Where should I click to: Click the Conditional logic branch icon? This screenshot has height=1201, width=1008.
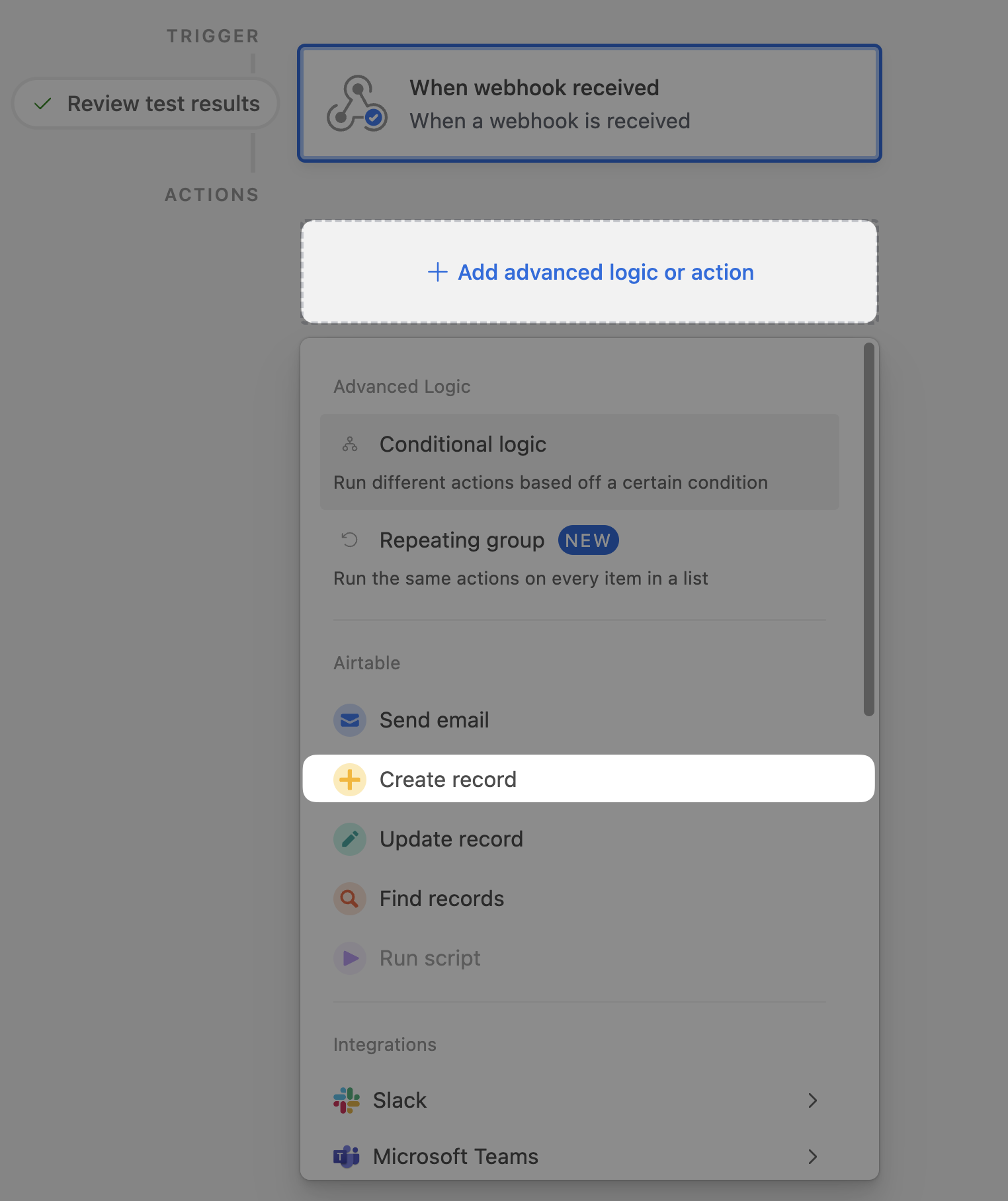(350, 444)
